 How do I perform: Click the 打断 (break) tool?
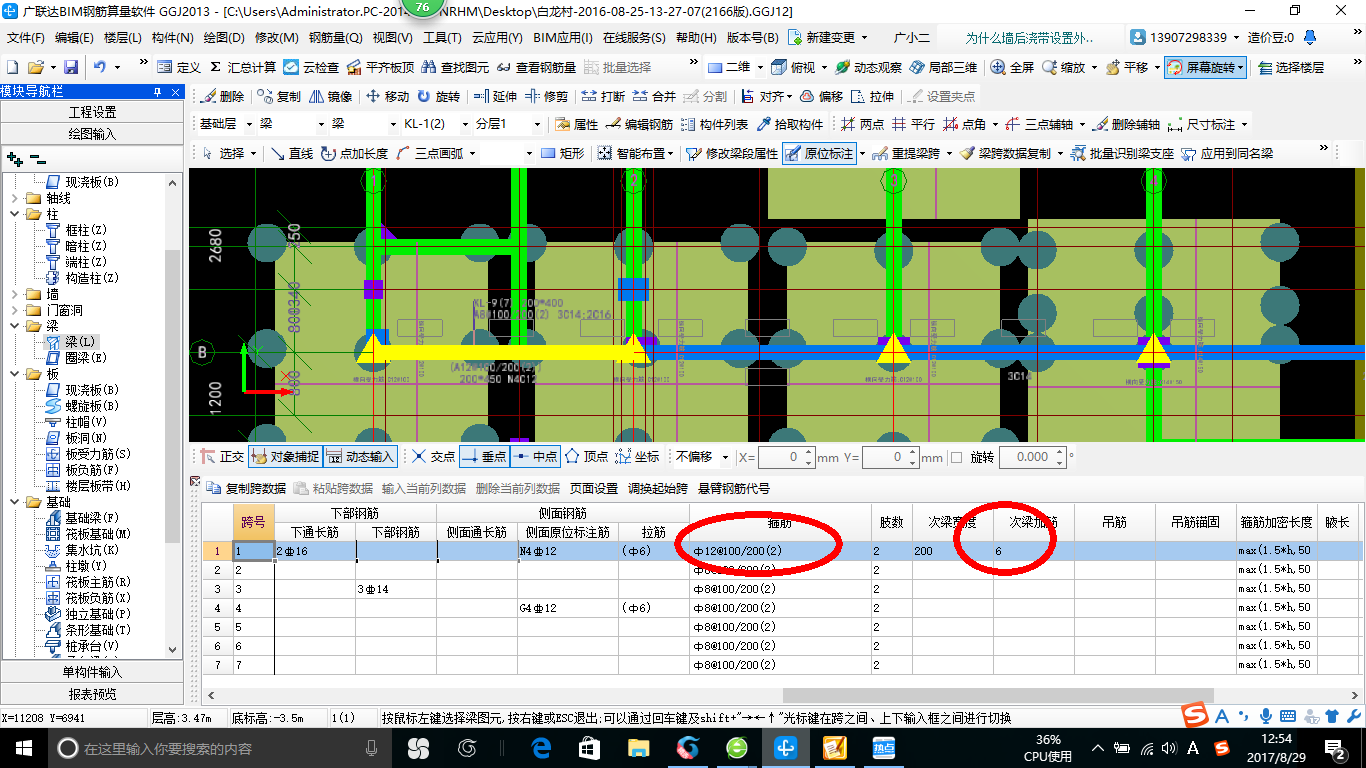[x=603, y=97]
